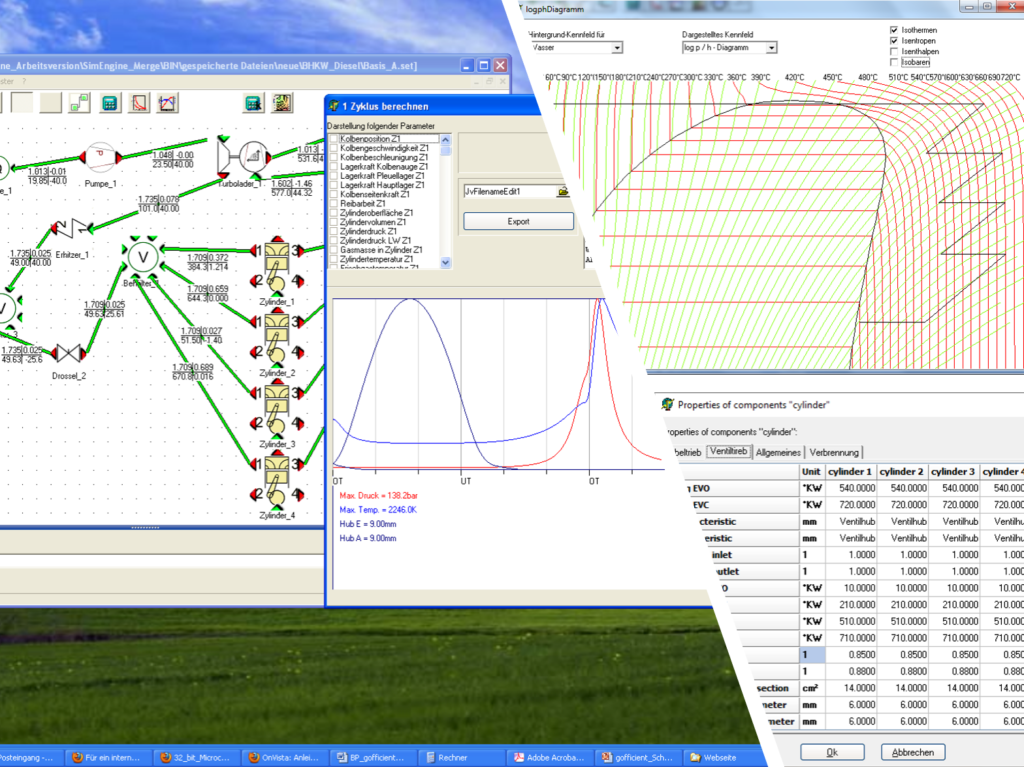
Task: Open the red-blue line chart toolbar icon
Action: pos(167,103)
